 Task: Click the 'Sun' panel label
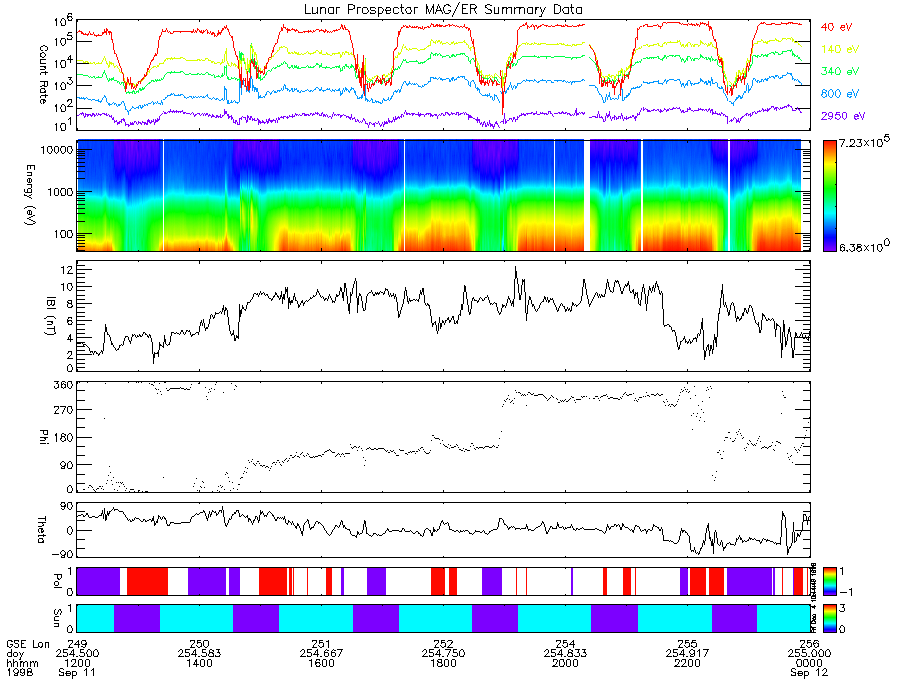point(57,617)
